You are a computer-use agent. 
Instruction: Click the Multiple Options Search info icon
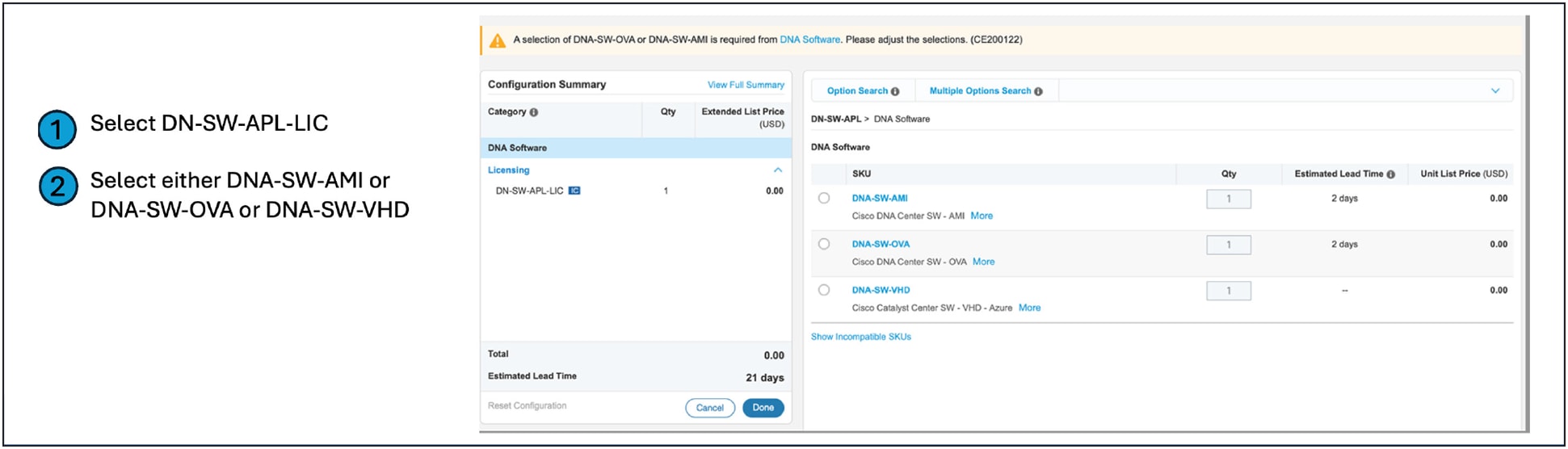point(1038,91)
